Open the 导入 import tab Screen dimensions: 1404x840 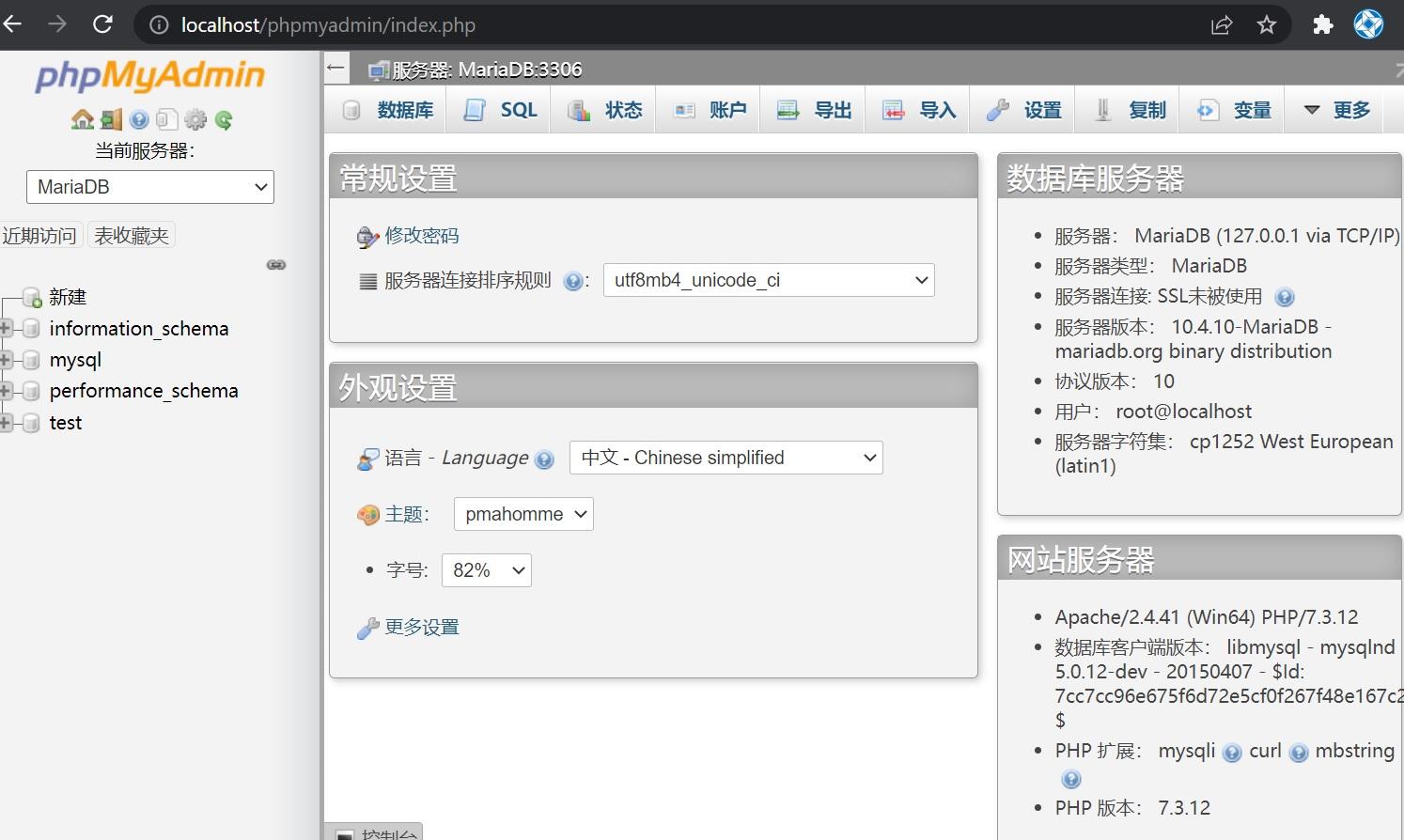tap(917, 110)
